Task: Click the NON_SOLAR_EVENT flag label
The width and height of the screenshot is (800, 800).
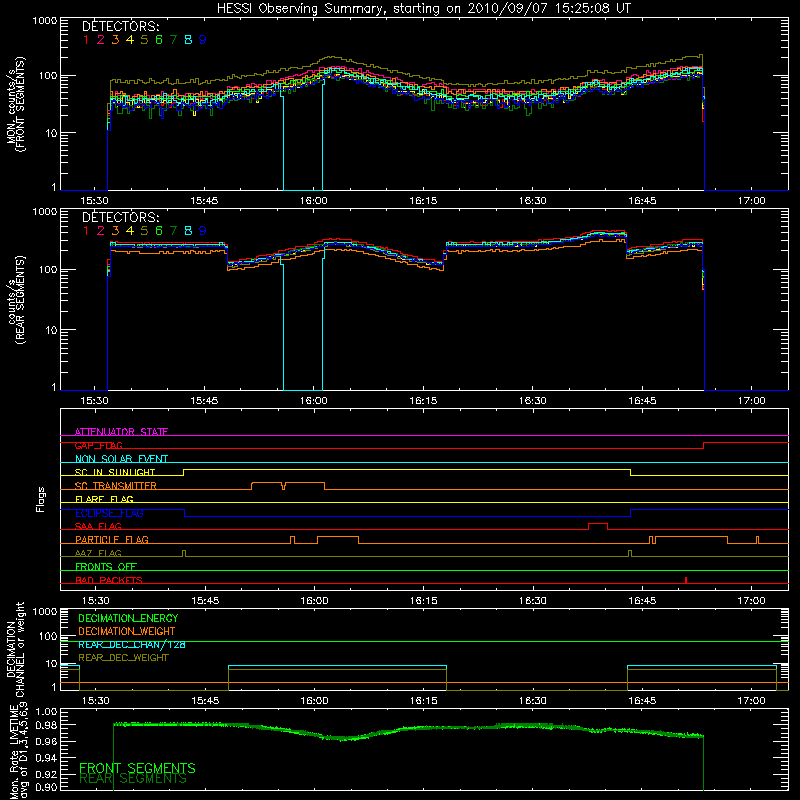Action: click(121, 459)
